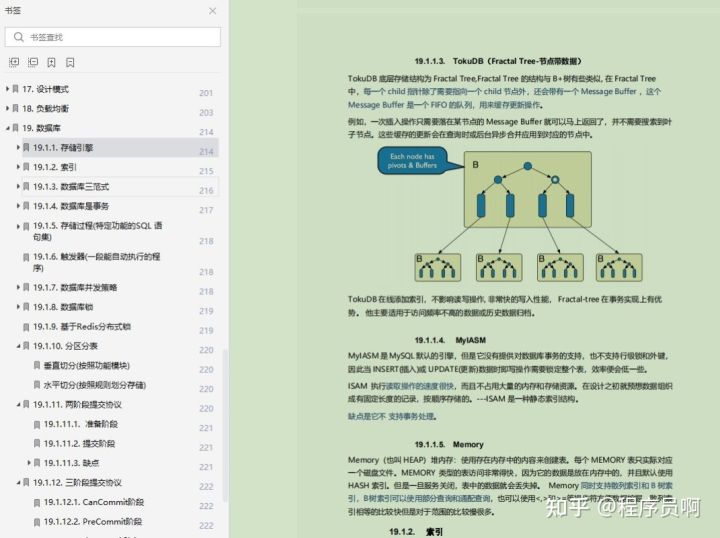The height and width of the screenshot is (538, 720).
Task: Click the bookmarks panel vertical scrollbar
Action: (225, 425)
